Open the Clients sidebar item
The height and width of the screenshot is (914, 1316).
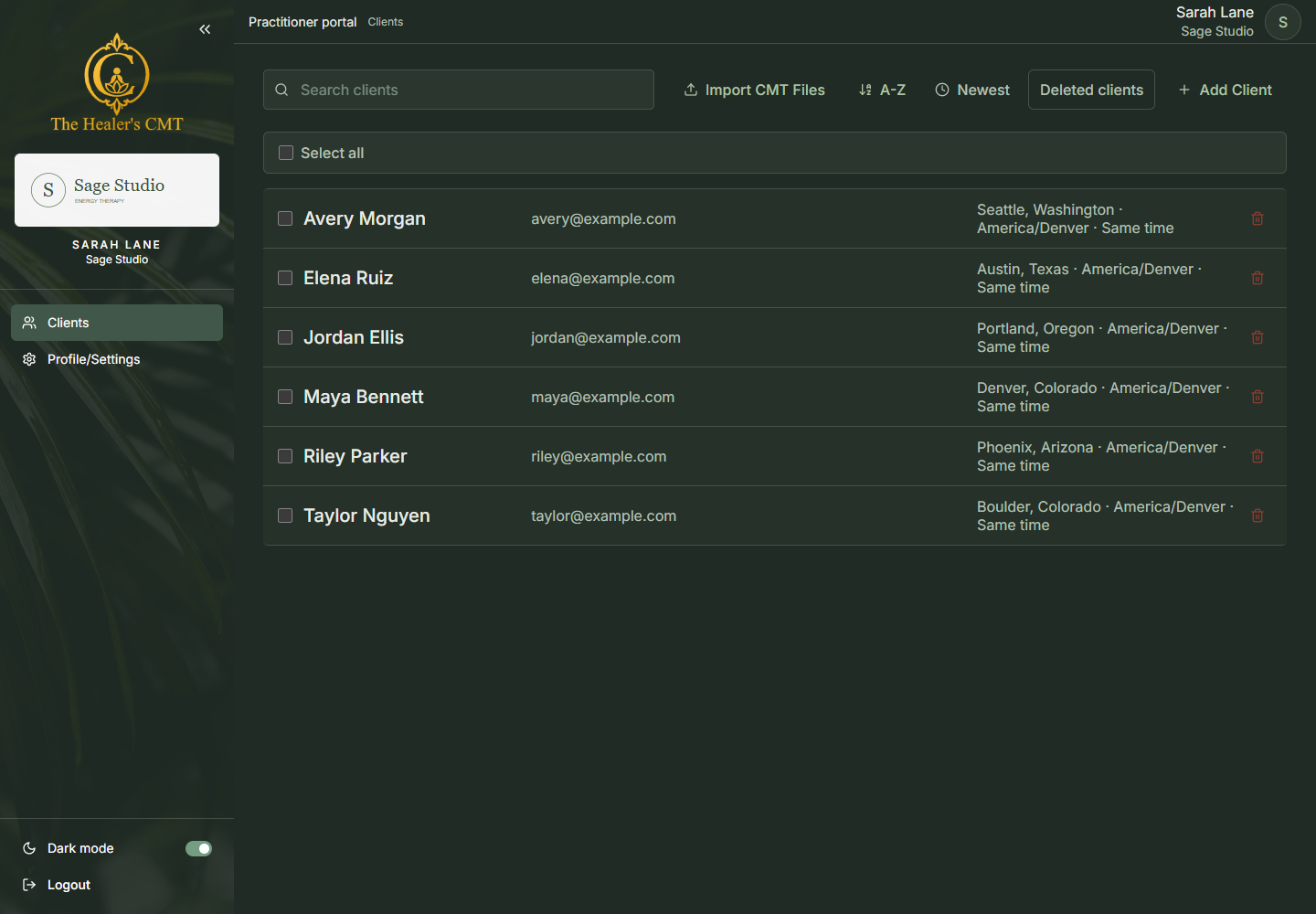(117, 323)
